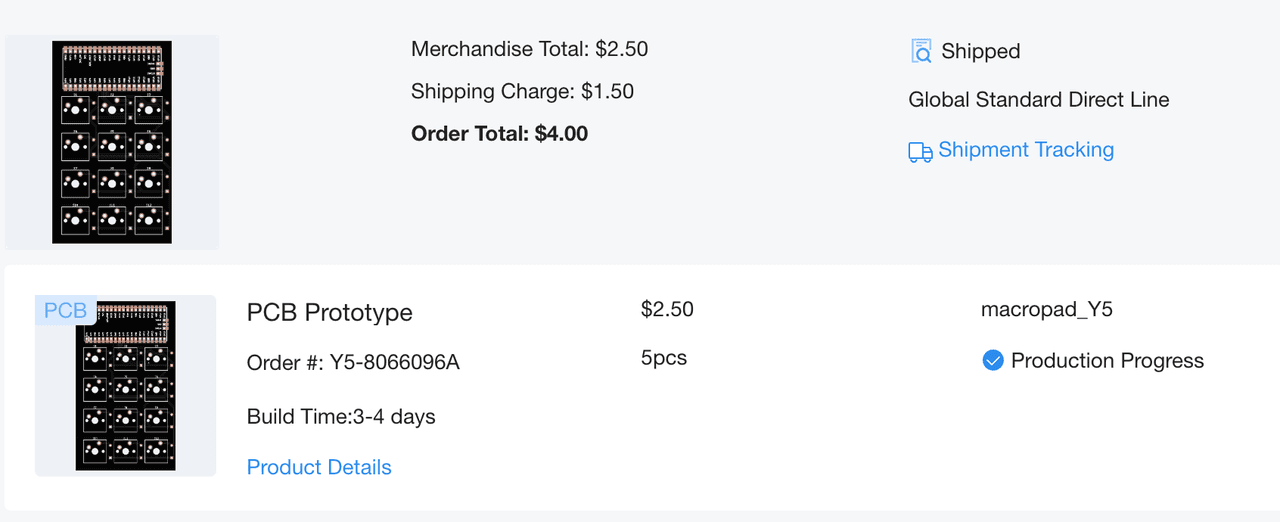
Task: Click the shipment tracking truck icon
Action: click(920, 152)
